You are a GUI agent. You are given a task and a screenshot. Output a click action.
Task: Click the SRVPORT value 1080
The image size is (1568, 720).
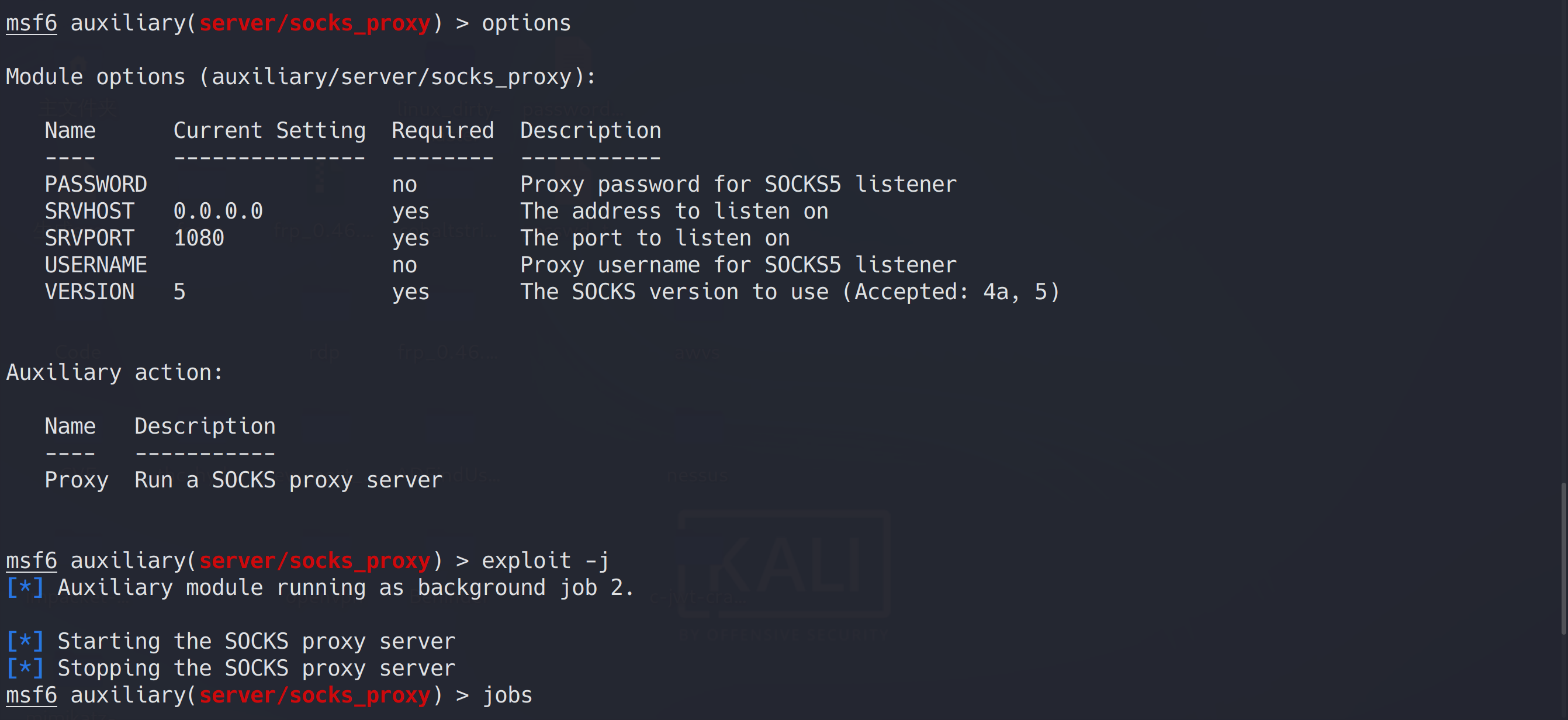click(199, 238)
